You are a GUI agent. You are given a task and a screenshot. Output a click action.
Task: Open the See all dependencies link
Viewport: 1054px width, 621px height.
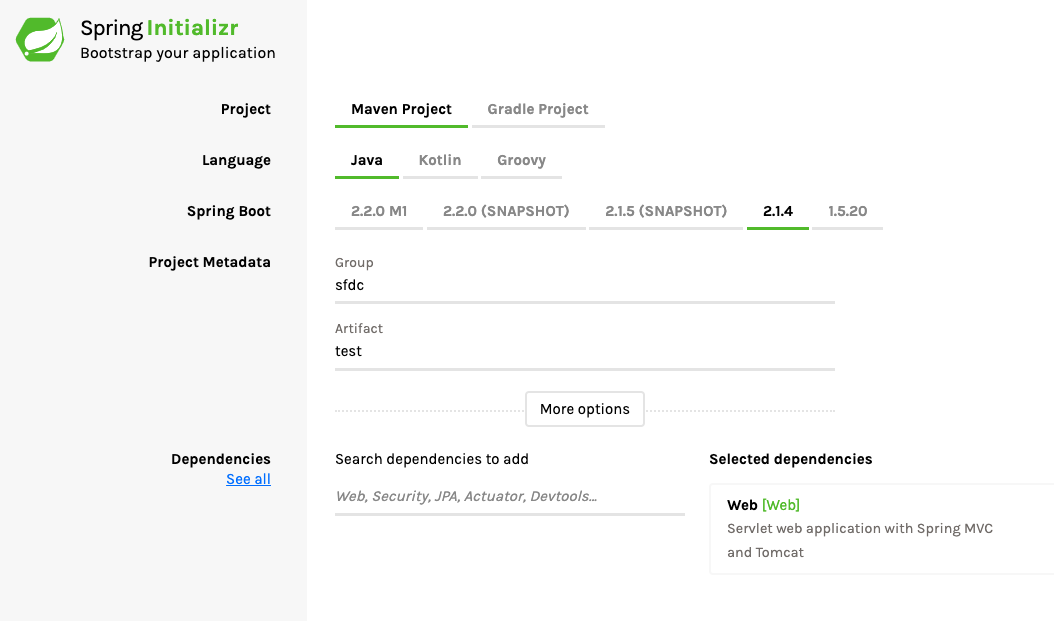[x=248, y=479]
